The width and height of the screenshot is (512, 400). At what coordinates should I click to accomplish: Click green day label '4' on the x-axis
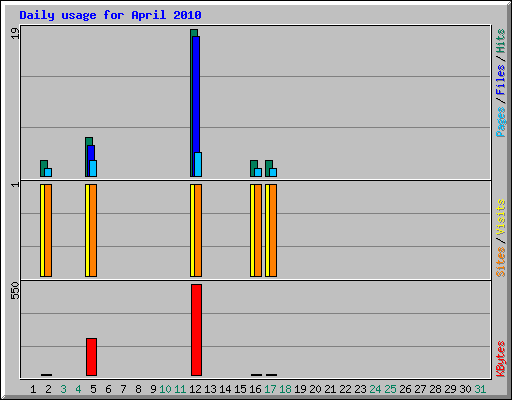click(x=78, y=389)
